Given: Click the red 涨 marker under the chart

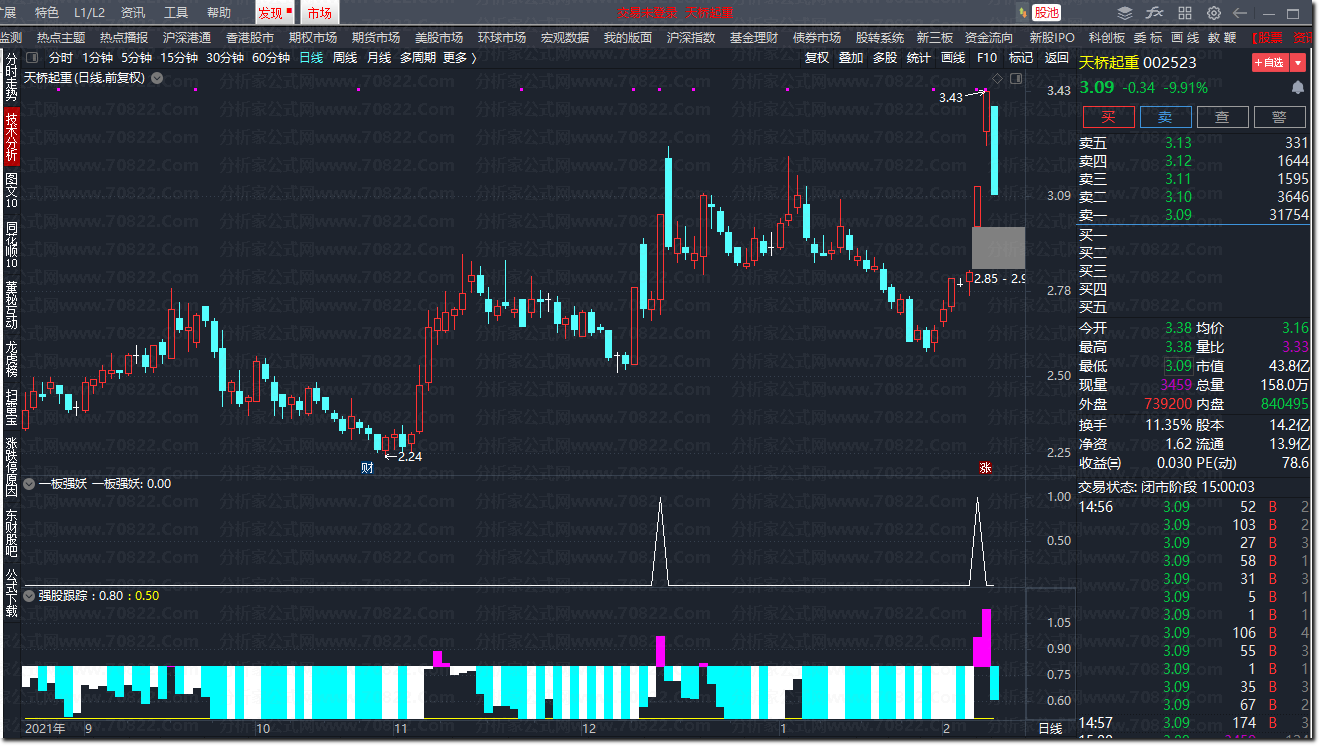Looking at the screenshot, I should [x=985, y=467].
